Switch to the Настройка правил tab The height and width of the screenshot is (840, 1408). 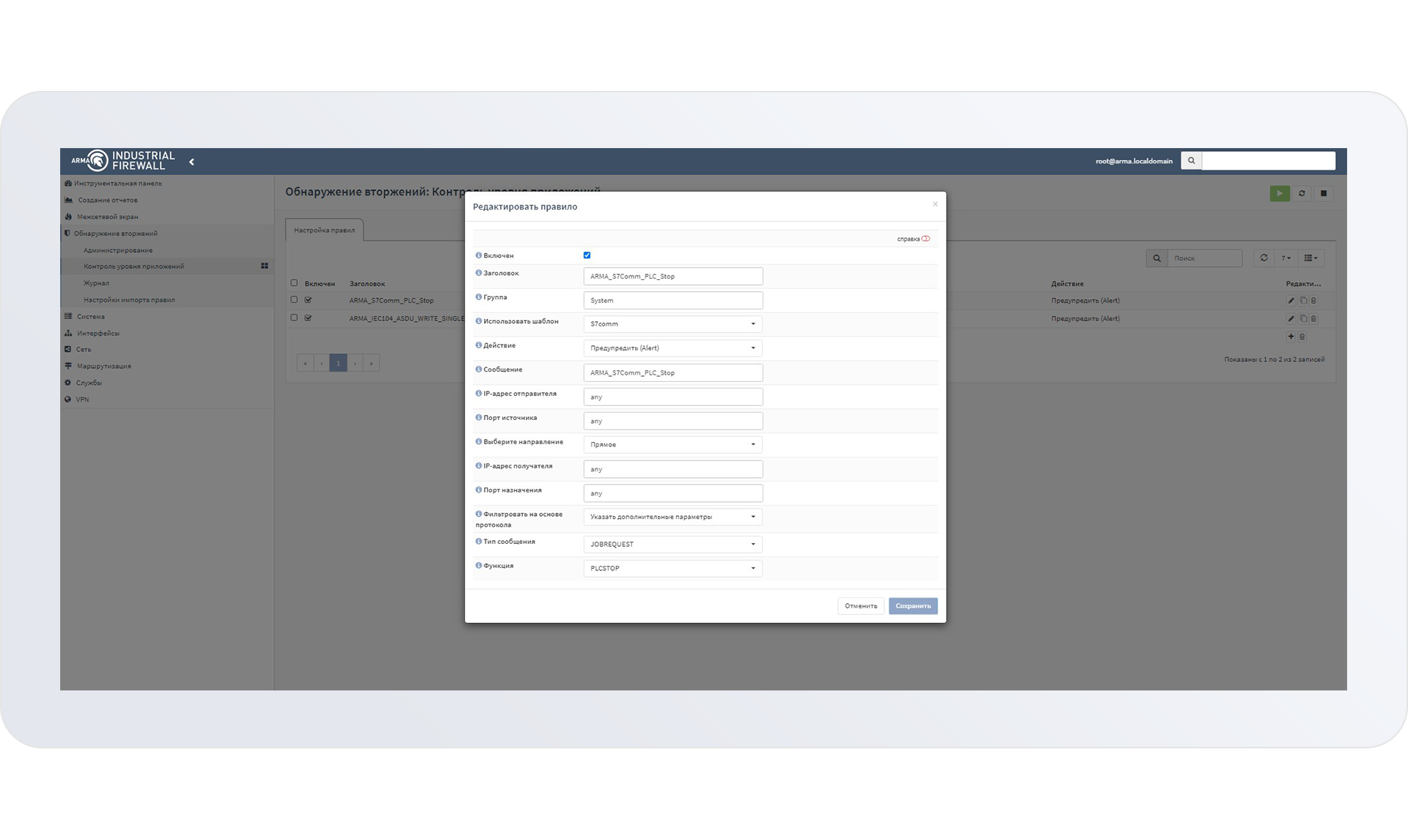(324, 230)
